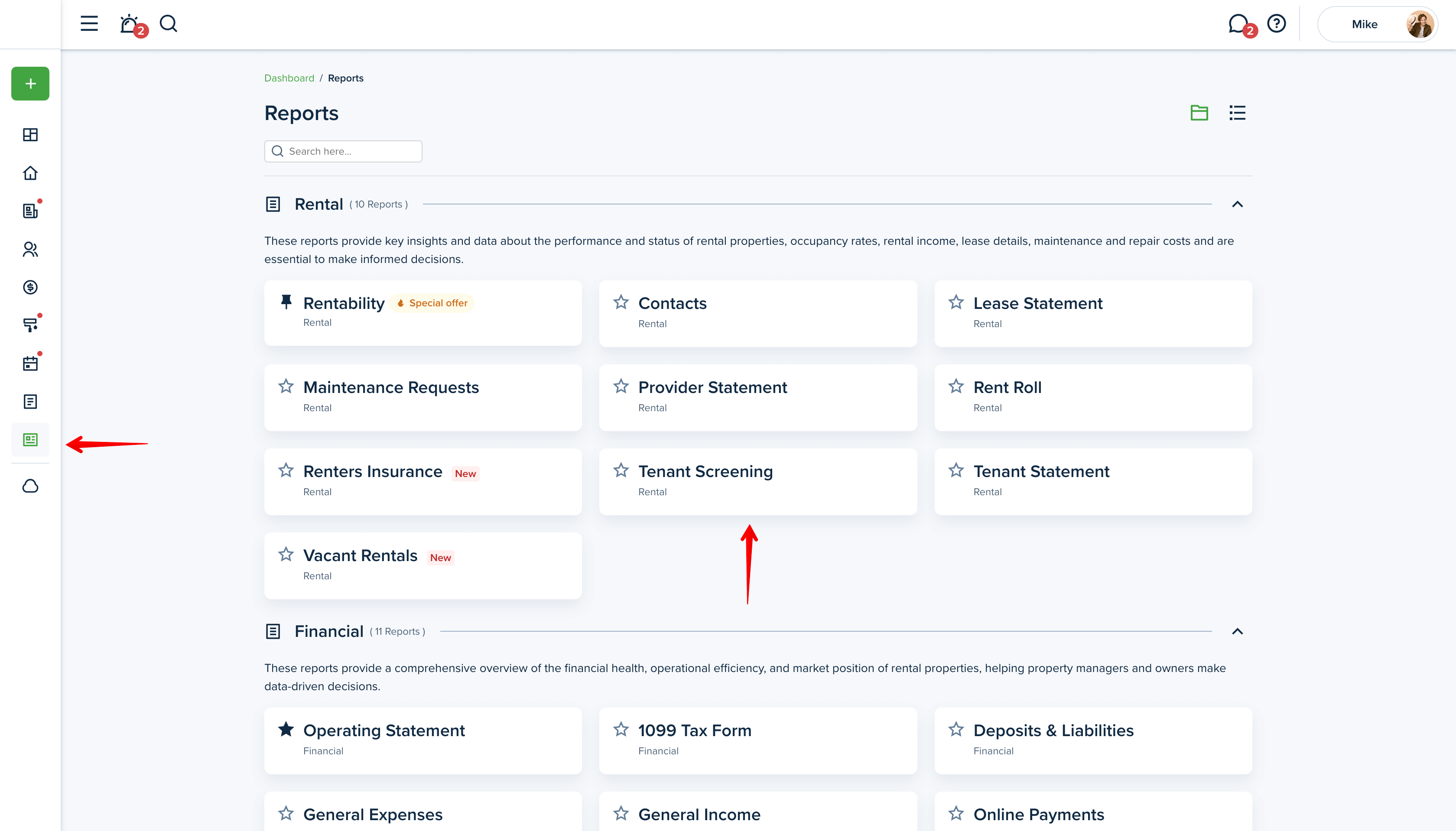Click the Financial section heading icon
Image resolution: width=1456 pixels, height=831 pixels.
(273, 631)
